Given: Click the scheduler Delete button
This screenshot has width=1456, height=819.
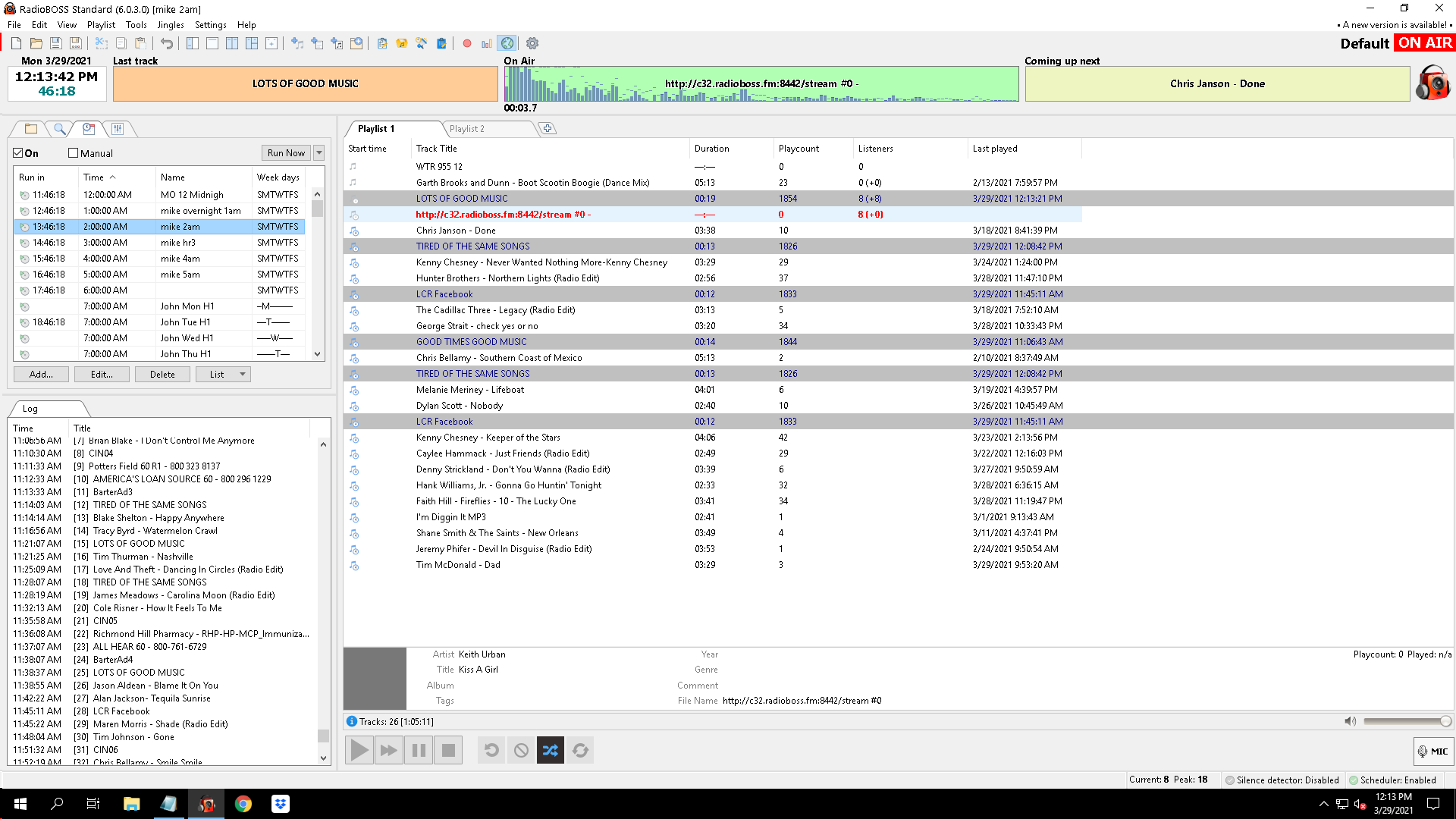Looking at the screenshot, I should coord(162,375).
